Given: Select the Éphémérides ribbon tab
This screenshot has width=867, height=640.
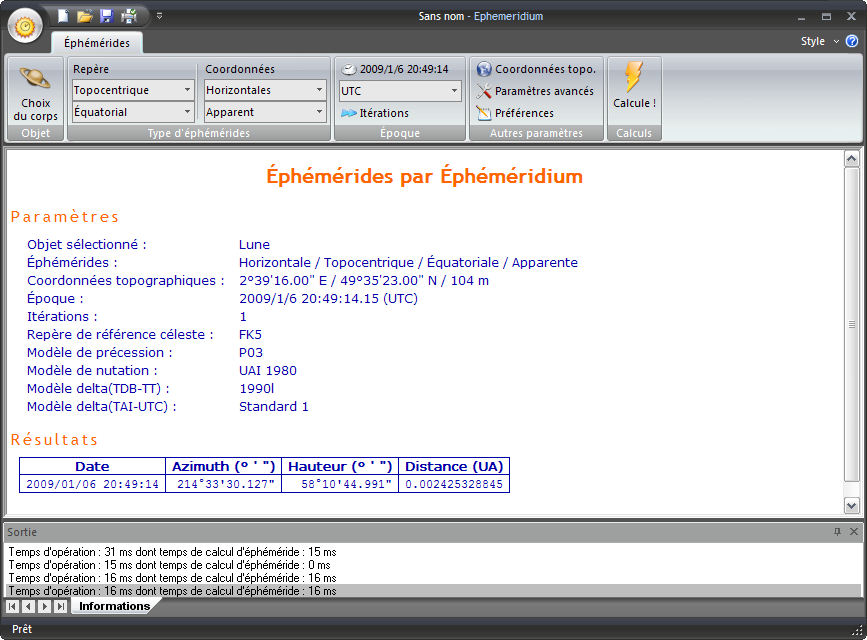Looking at the screenshot, I should click(x=96, y=43).
